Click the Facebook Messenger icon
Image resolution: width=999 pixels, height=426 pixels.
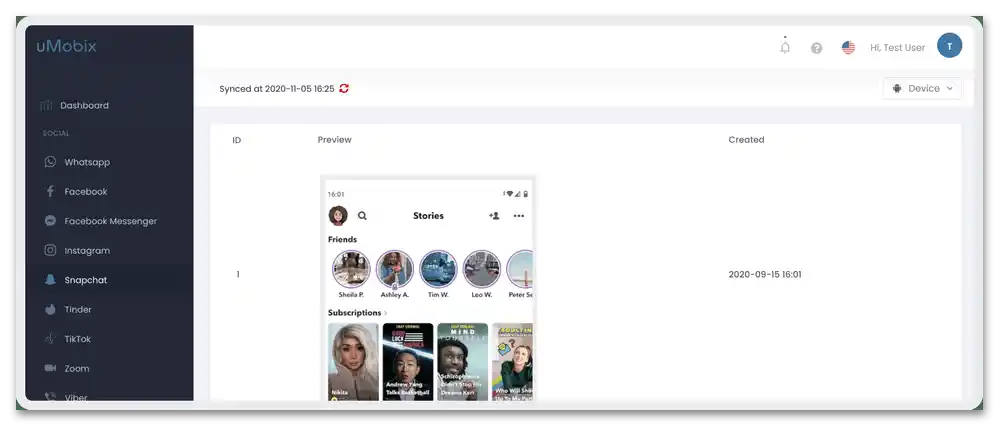coord(50,221)
